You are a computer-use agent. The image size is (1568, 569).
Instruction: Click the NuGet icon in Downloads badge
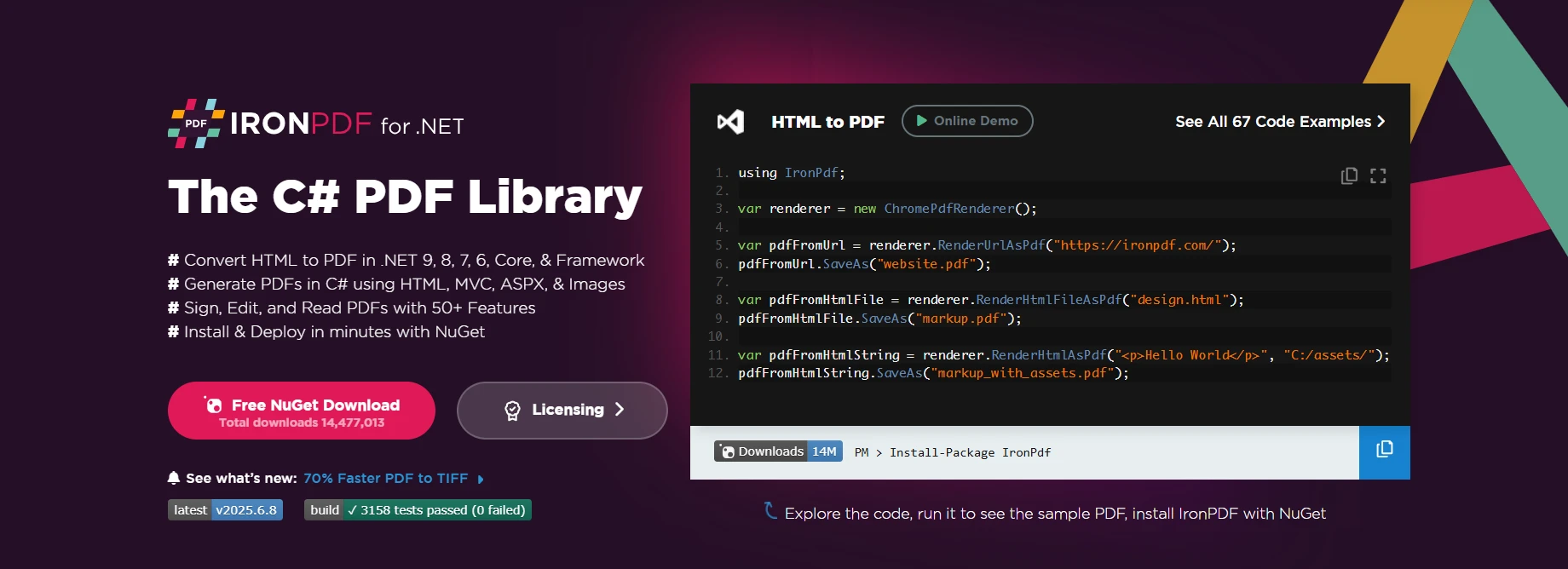[x=727, y=451]
